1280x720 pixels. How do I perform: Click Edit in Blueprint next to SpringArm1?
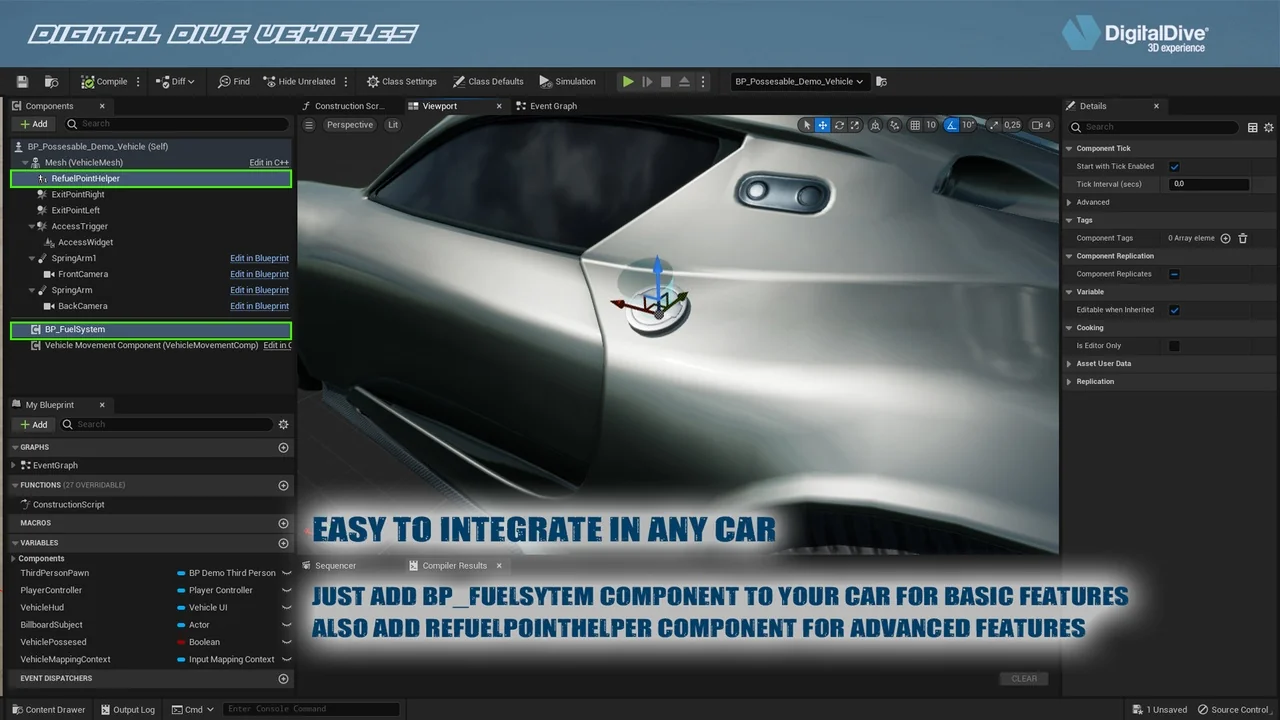(259, 257)
